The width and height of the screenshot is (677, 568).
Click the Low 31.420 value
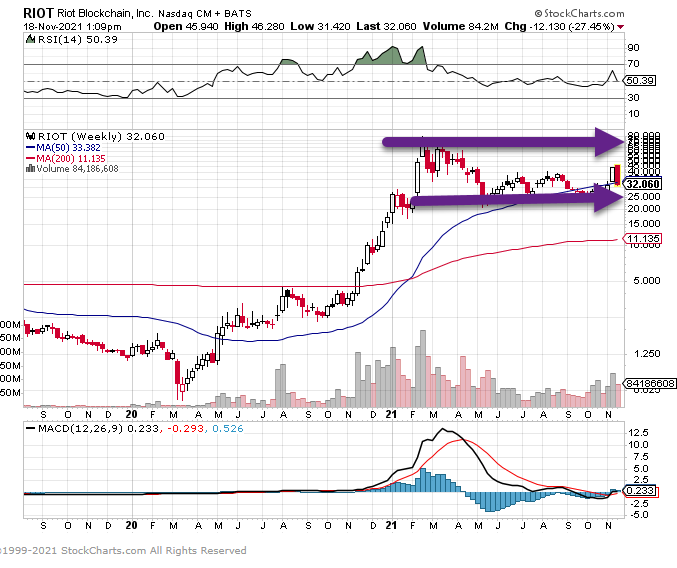point(320,26)
